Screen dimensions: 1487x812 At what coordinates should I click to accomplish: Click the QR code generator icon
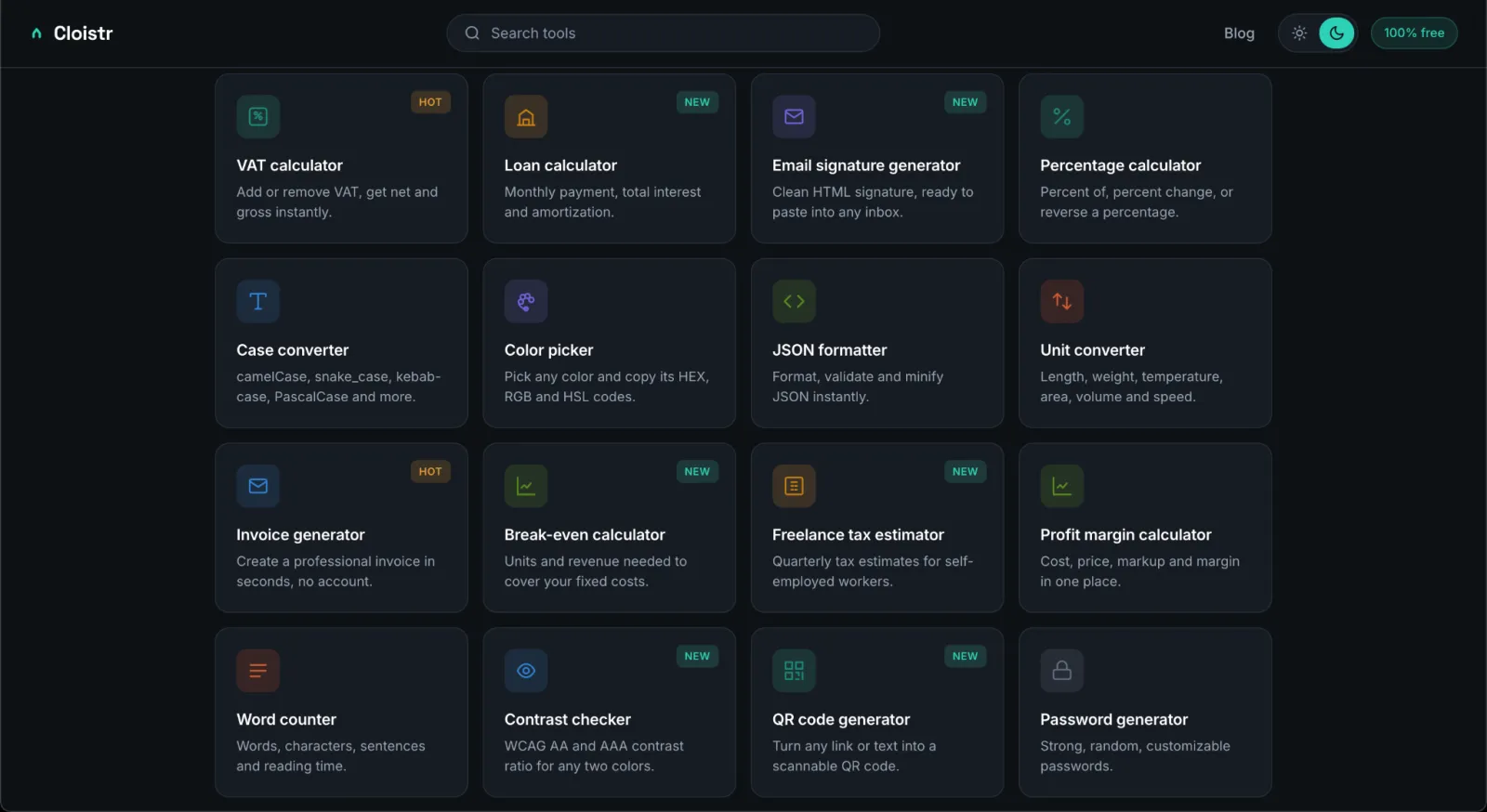coord(794,671)
